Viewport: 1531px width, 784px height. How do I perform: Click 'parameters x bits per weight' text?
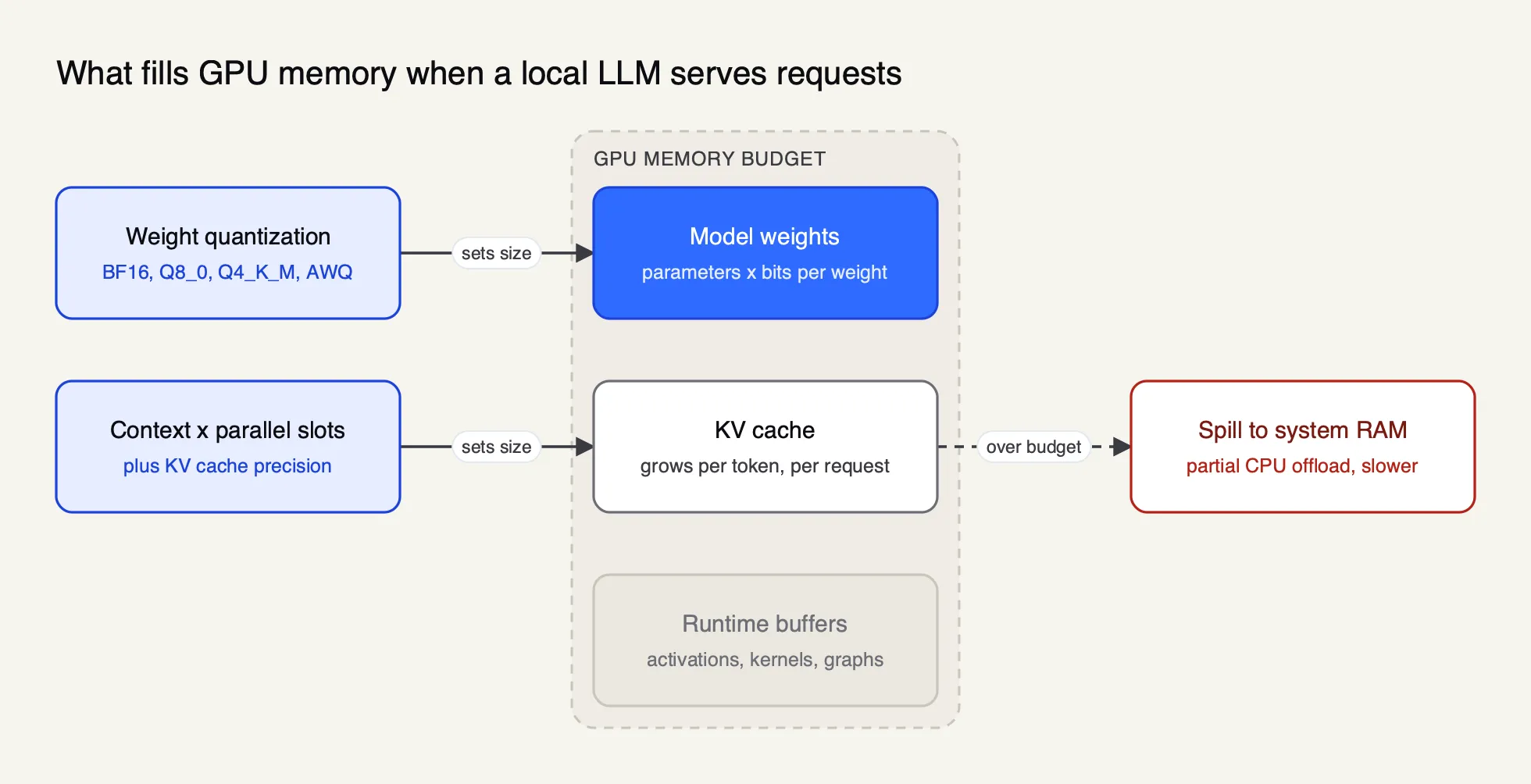coord(765,273)
